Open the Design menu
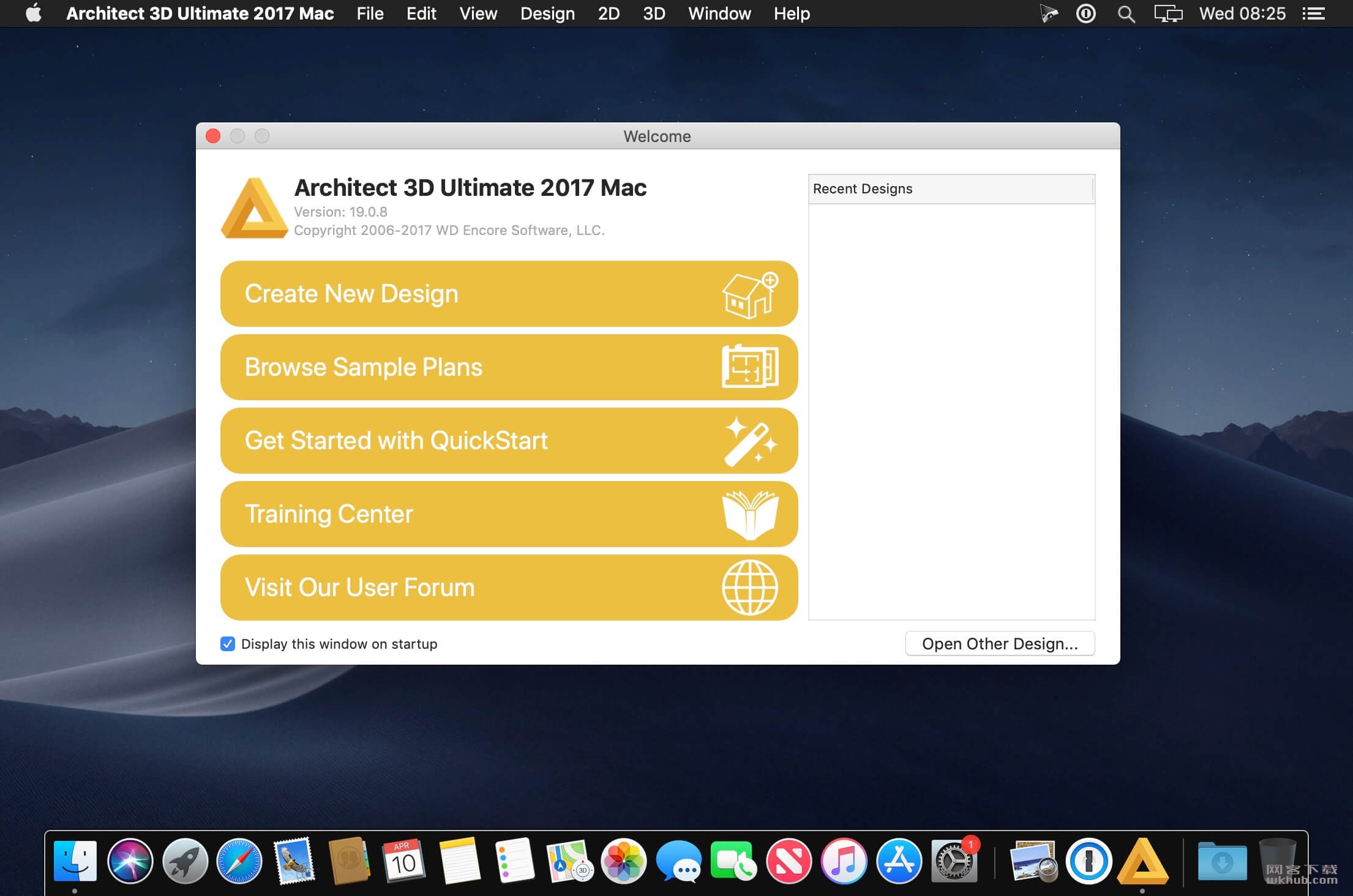The image size is (1353, 896). tap(547, 13)
